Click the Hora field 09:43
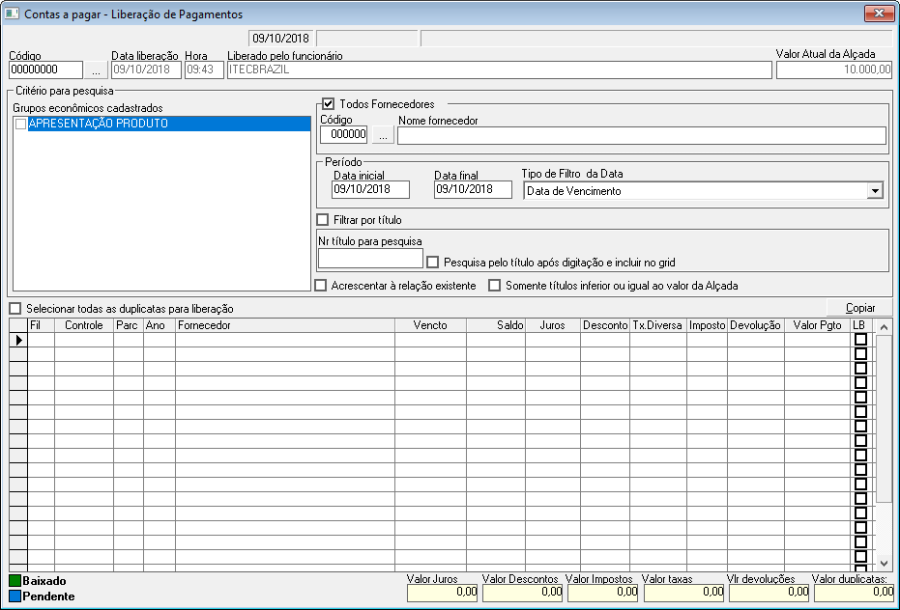 [204, 70]
